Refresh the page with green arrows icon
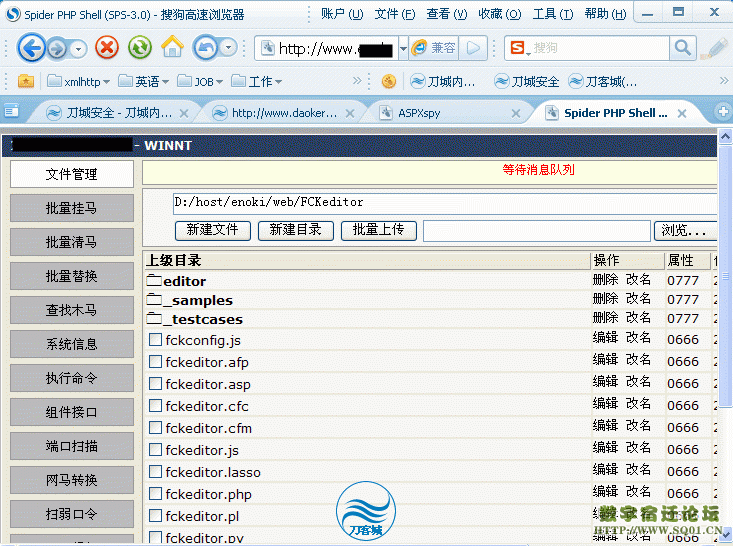 (x=140, y=48)
